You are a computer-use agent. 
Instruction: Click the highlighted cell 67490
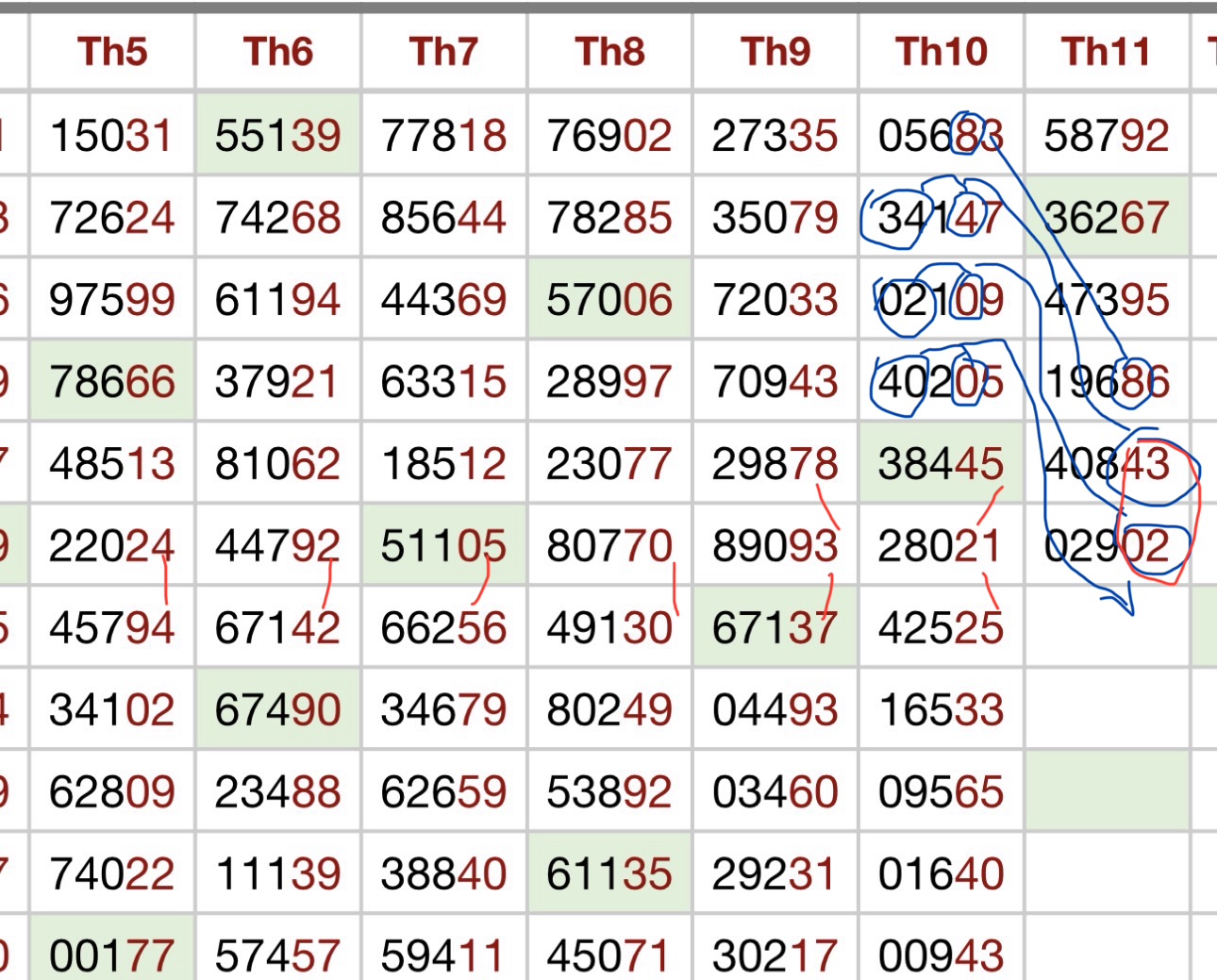277,710
